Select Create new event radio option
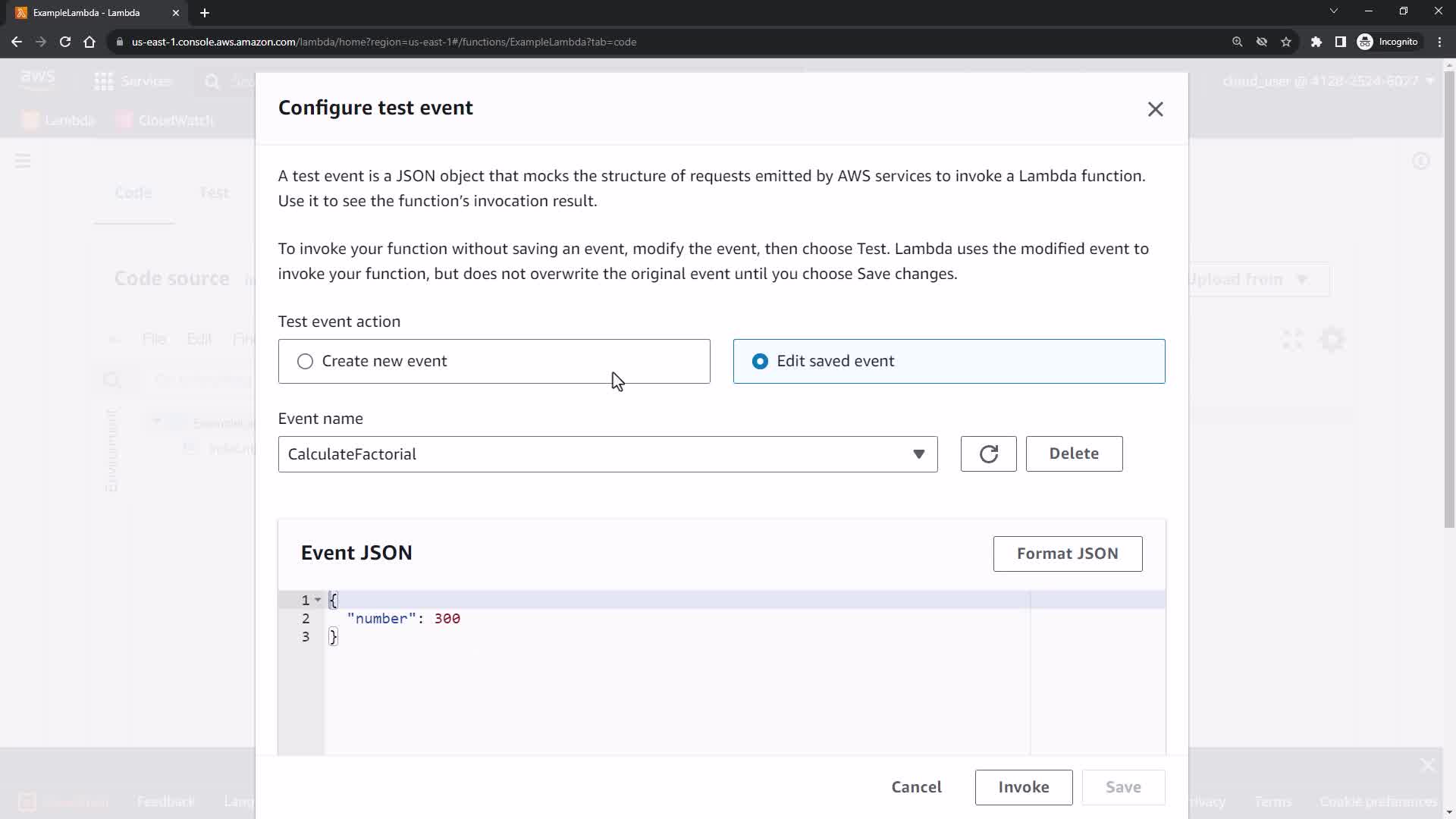Viewport: 1456px width, 819px height. pos(305,362)
